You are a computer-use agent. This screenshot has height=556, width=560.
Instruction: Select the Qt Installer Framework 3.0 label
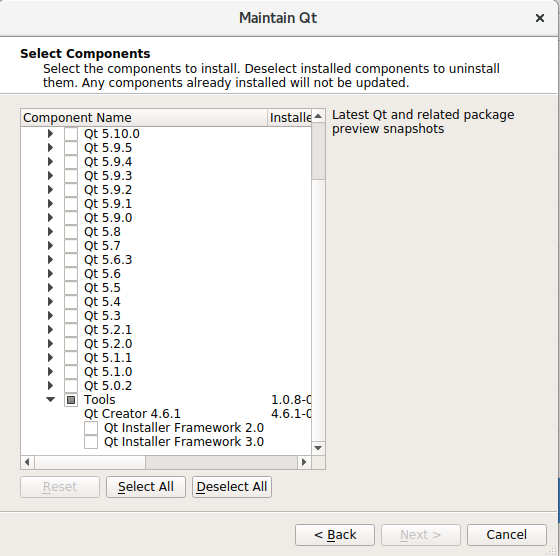tap(184, 442)
